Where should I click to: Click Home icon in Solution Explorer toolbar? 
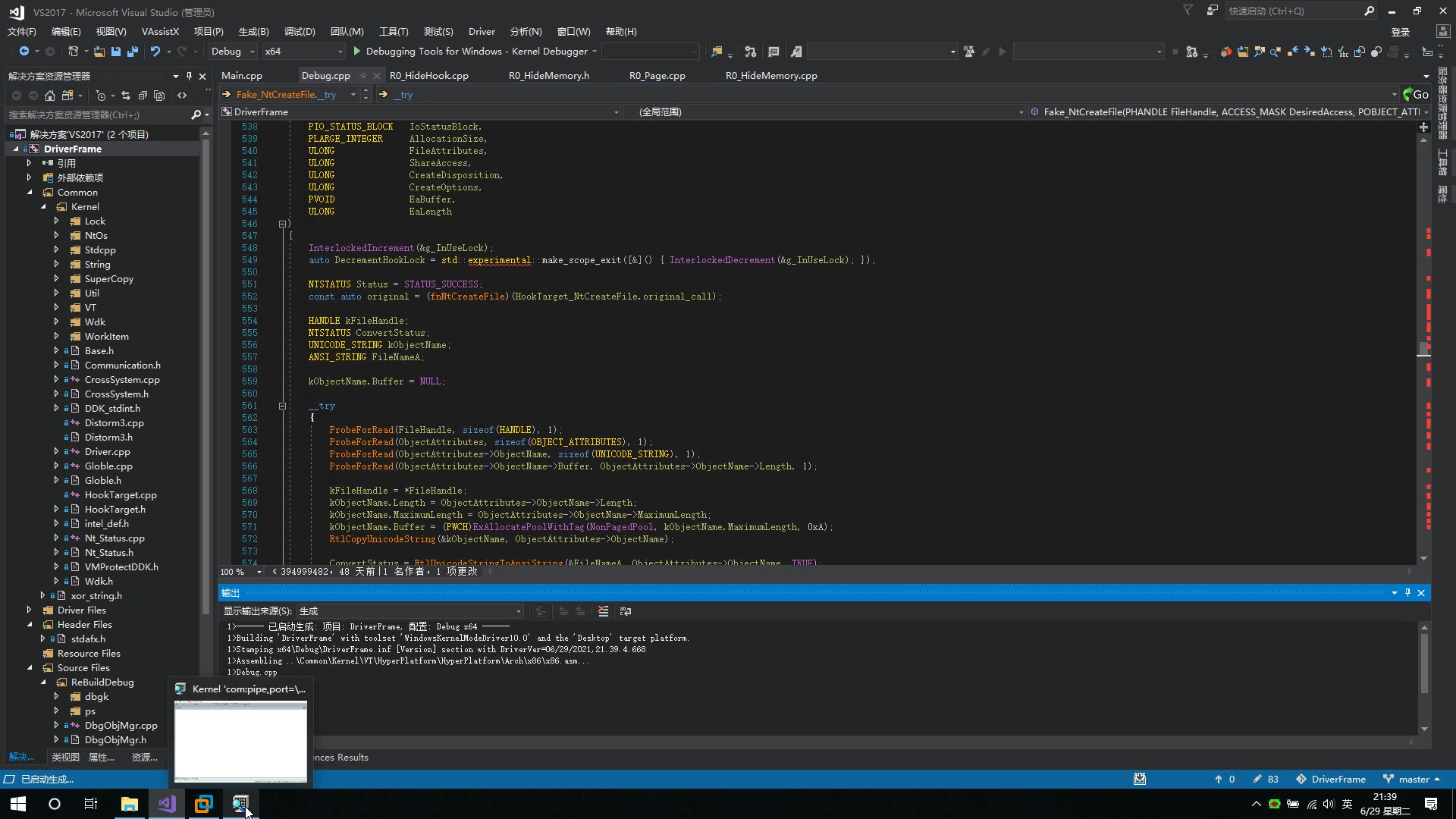coord(50,96)
